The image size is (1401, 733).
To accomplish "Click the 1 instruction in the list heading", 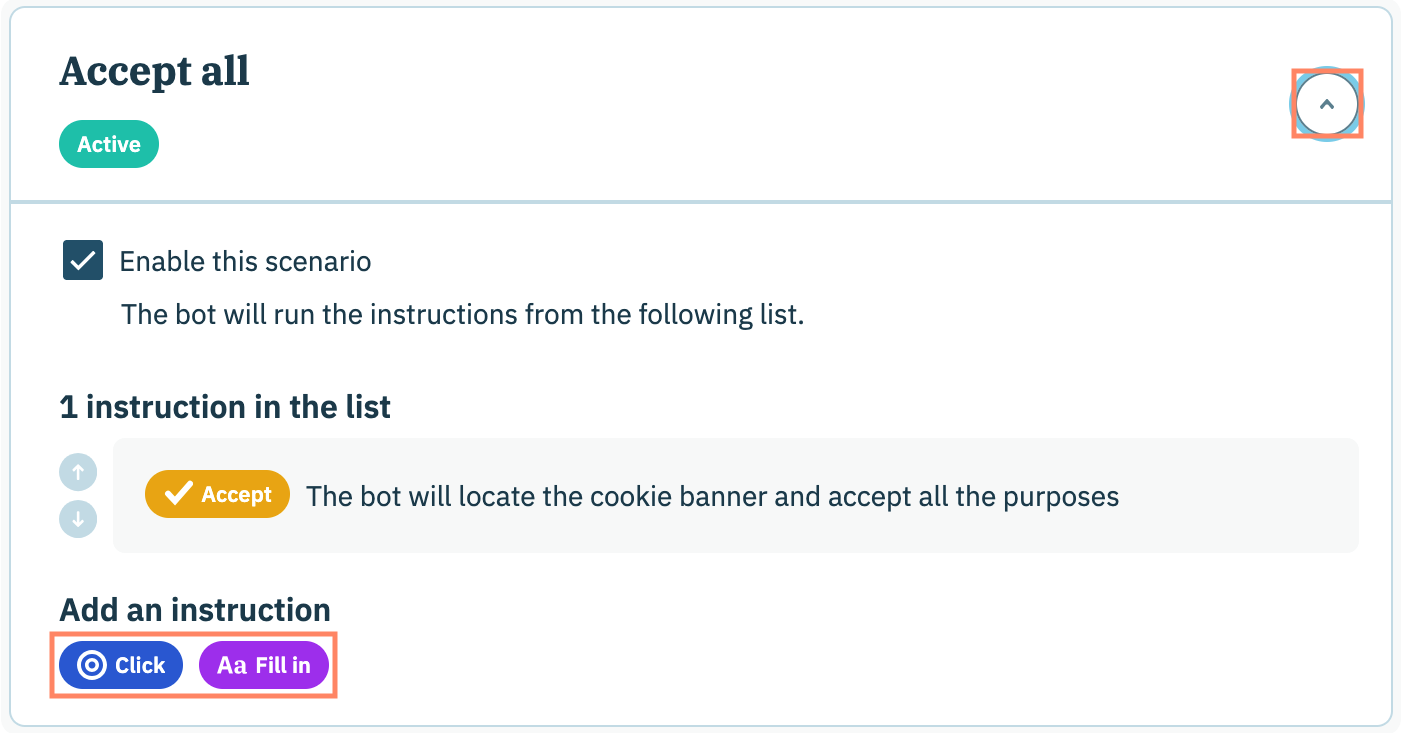I will [225, 407].
